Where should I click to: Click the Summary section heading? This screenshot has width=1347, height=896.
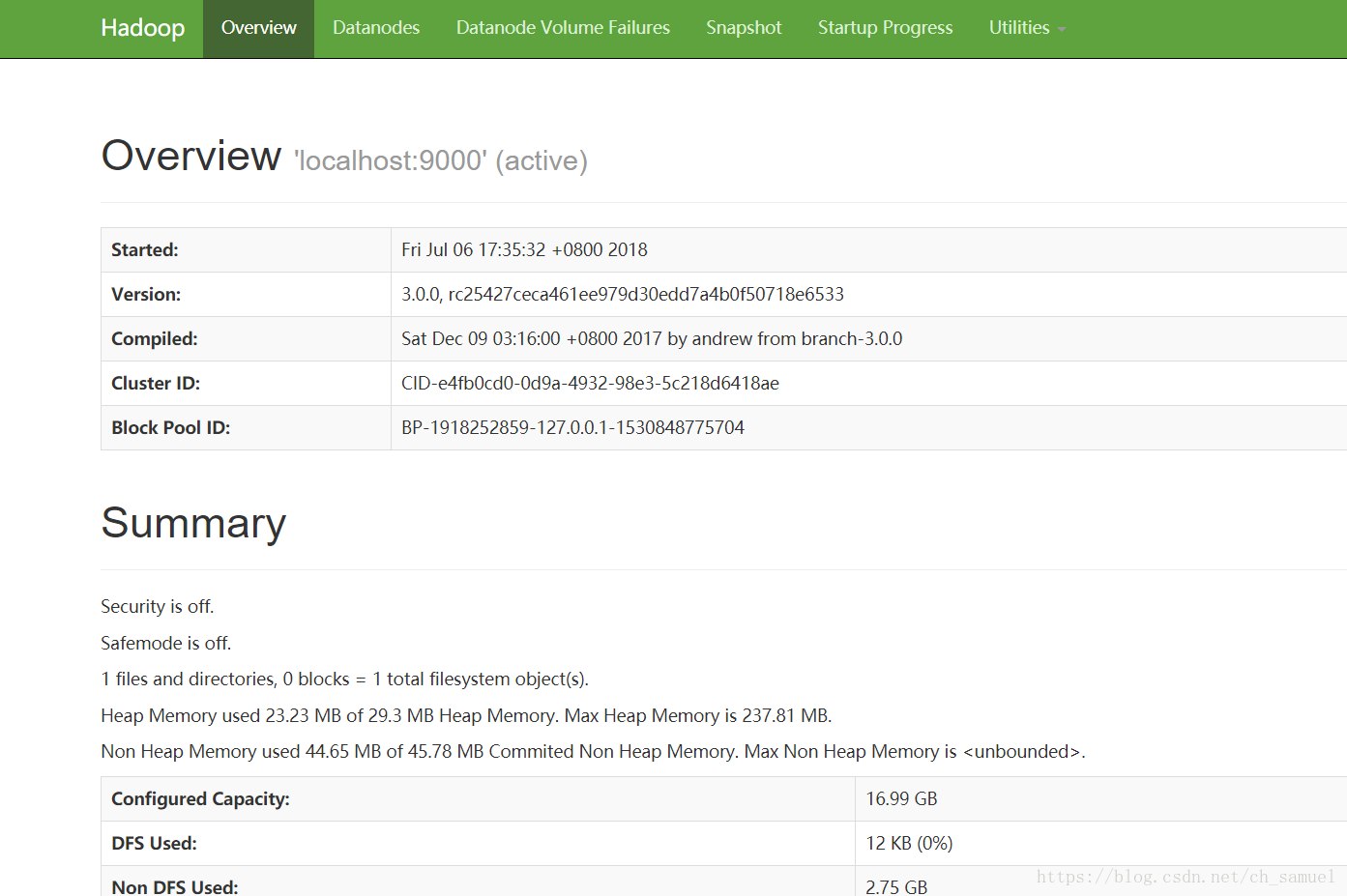[193, 523]
